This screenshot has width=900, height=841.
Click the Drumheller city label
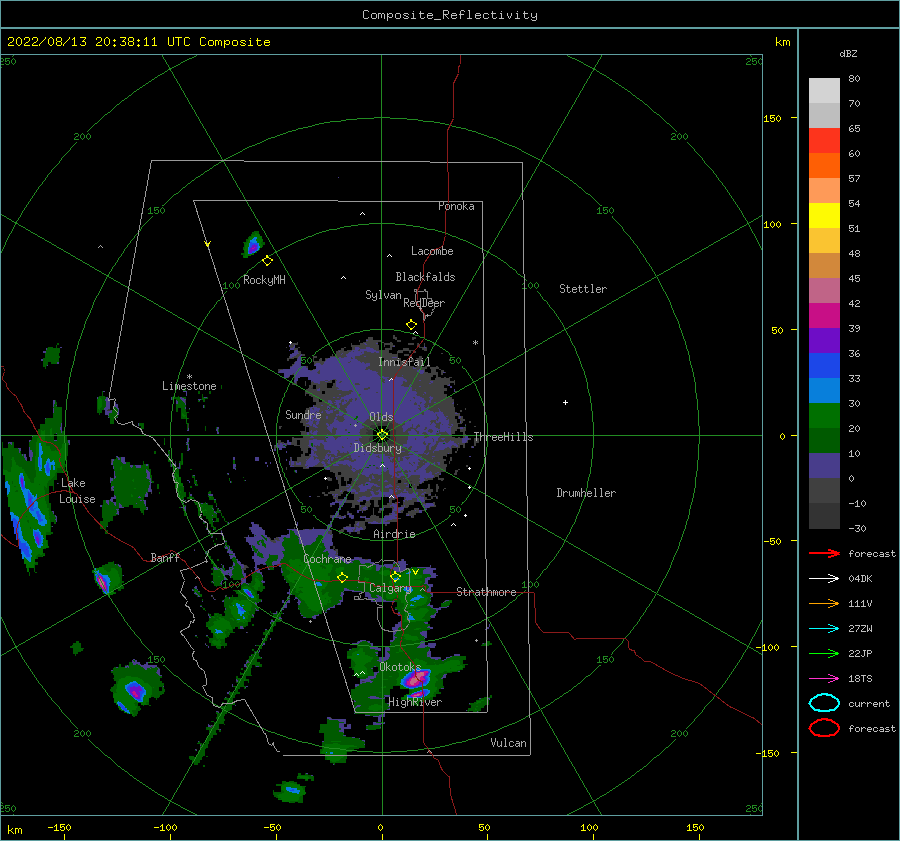click(586, 493)
